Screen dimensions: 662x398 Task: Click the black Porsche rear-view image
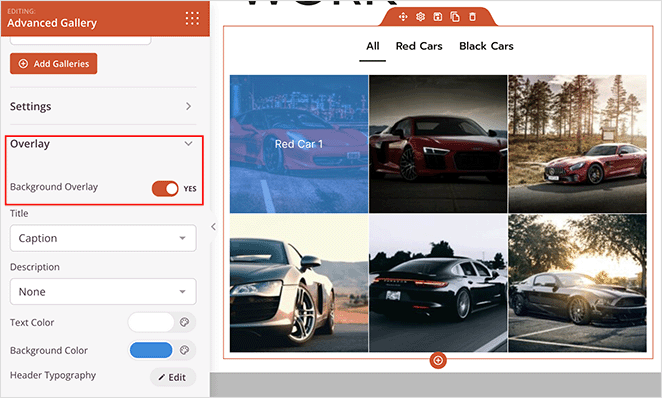coord(438,283)
